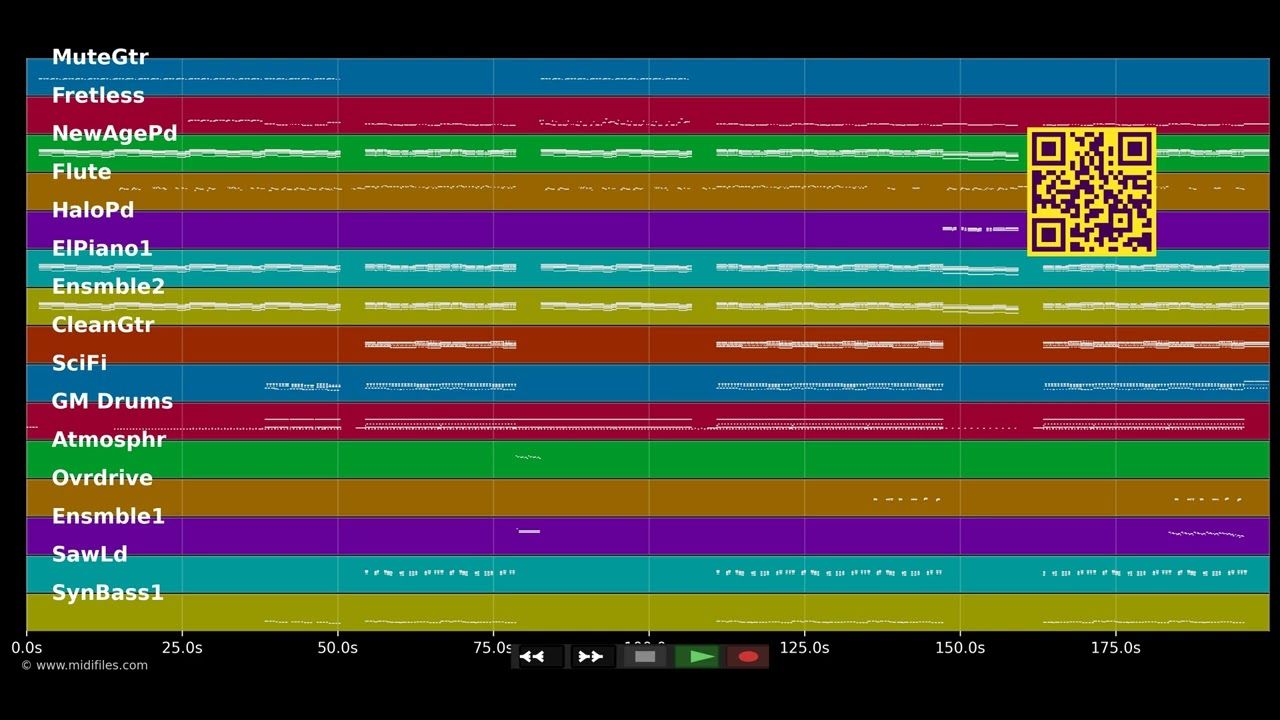Click the 50.0s time axis label

coord(338,648)
